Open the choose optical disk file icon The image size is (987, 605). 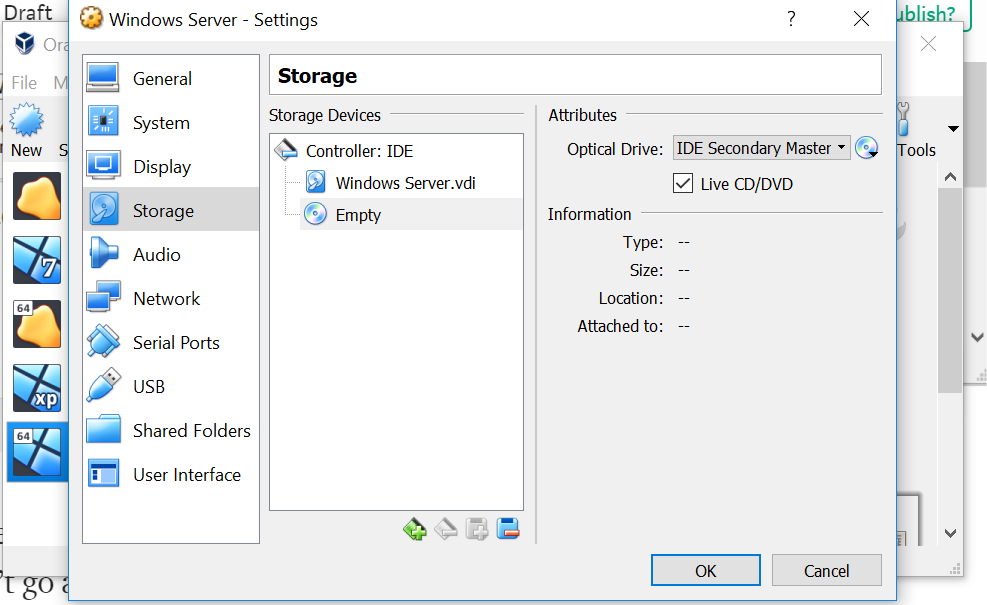tap(867, 148)
